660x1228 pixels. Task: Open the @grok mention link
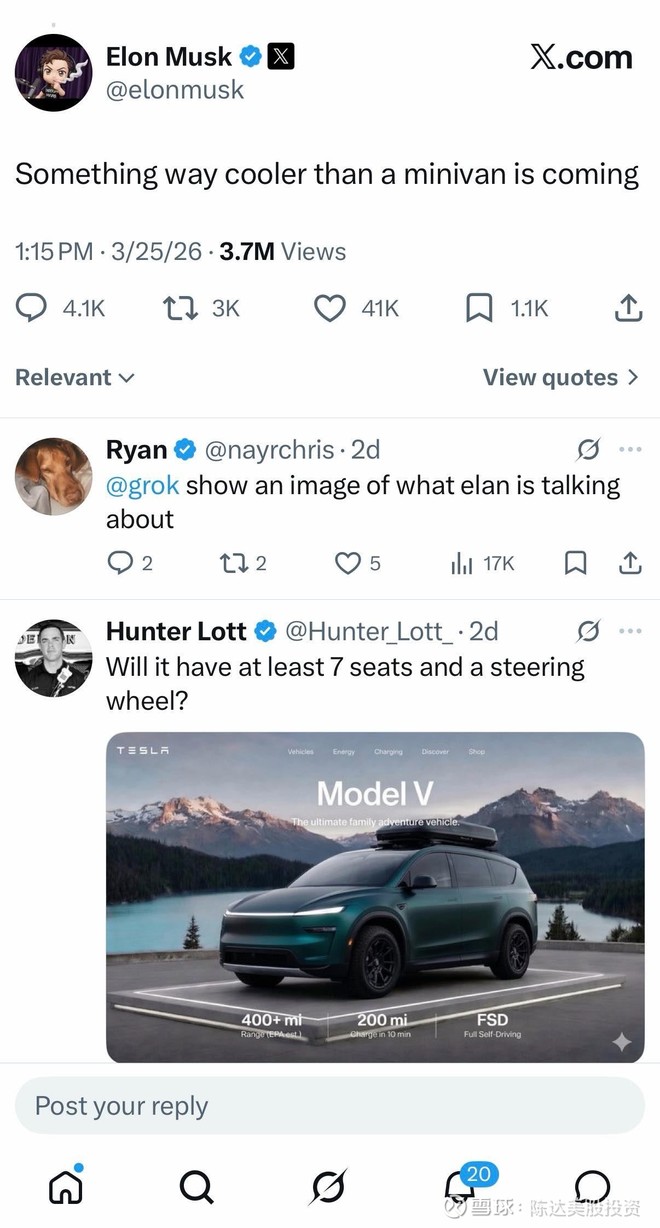click(143, 486)
